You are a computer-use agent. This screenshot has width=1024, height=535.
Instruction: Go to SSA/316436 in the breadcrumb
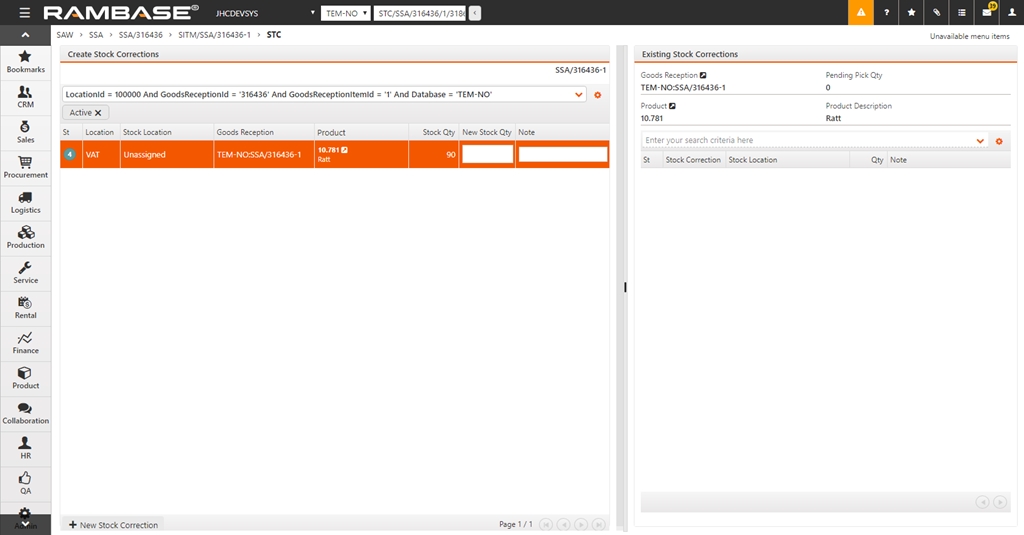pyautogui.click(x=140, y=35)
